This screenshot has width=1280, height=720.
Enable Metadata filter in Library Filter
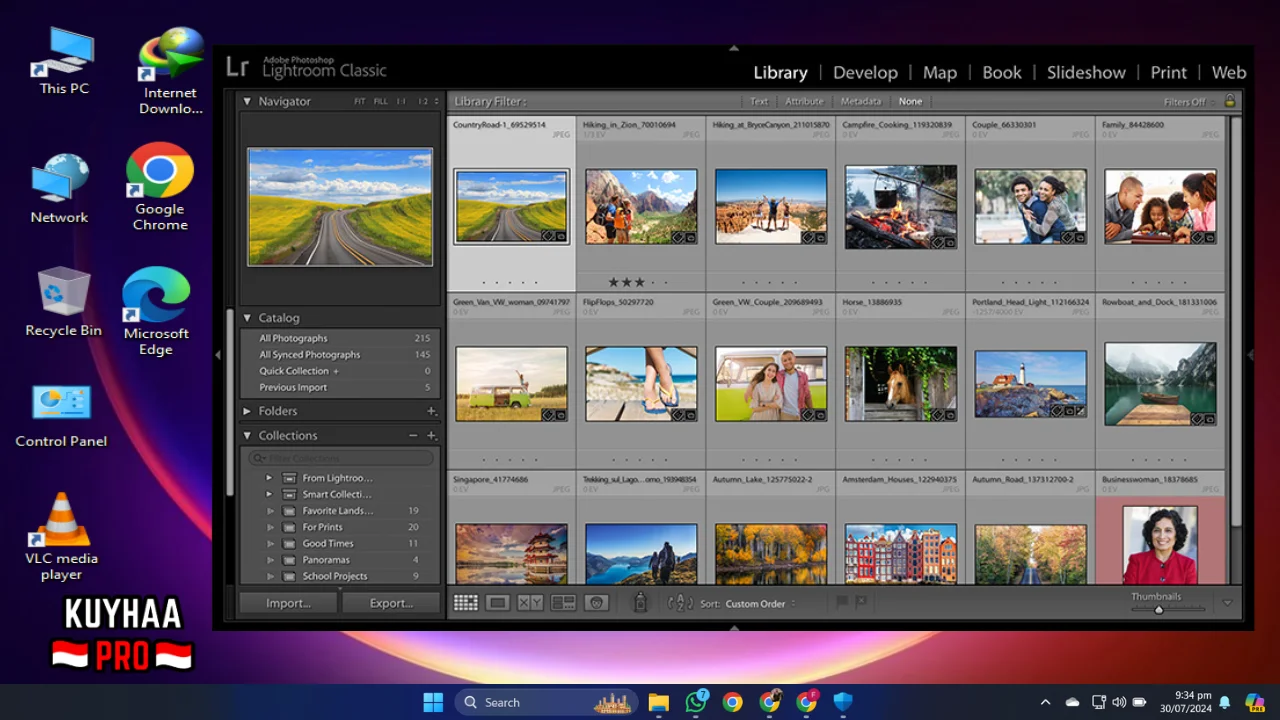(861, 101)
